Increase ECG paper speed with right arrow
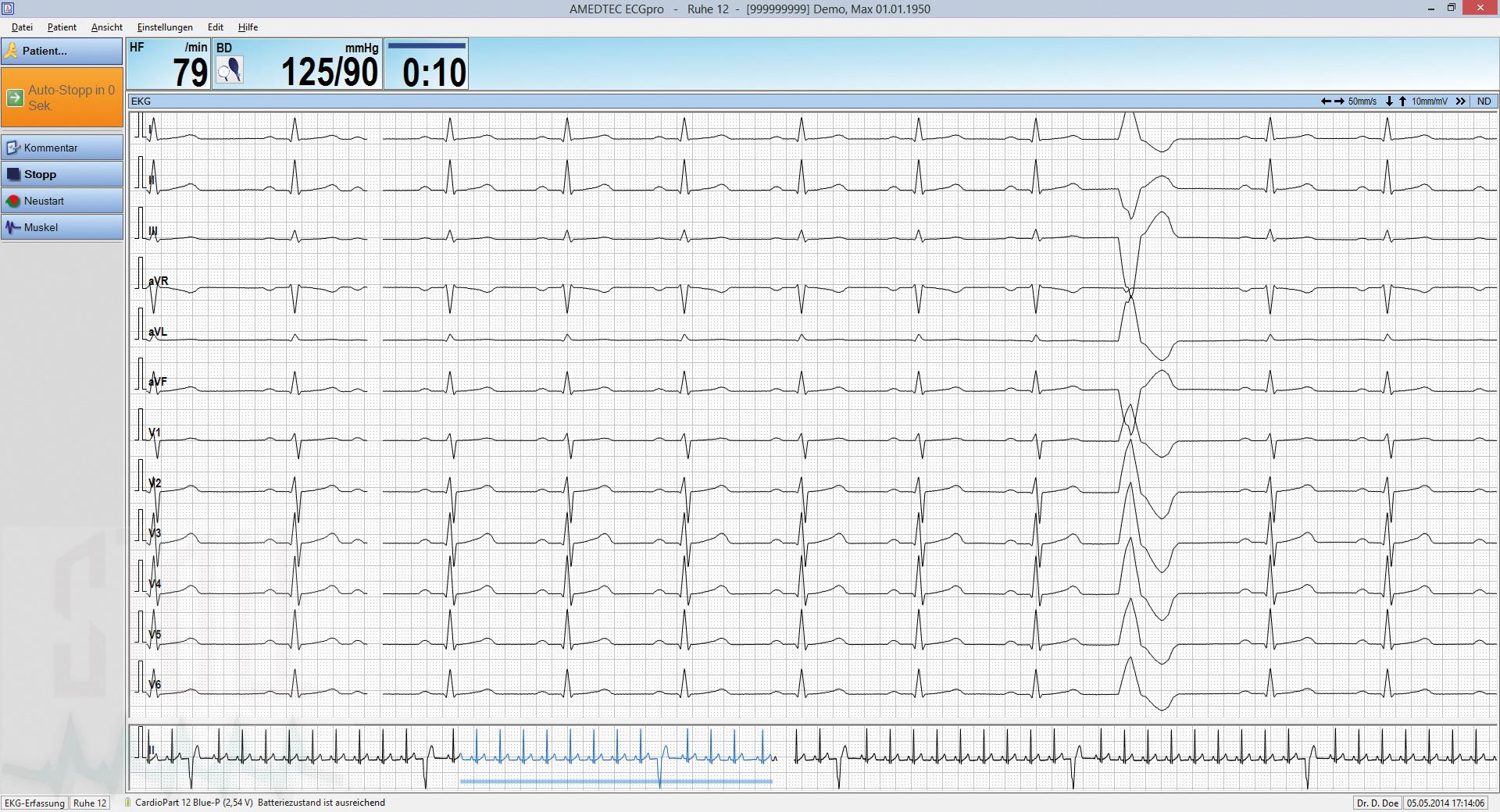Screen dimensions: 1500x812 (x=1339, y=101)
